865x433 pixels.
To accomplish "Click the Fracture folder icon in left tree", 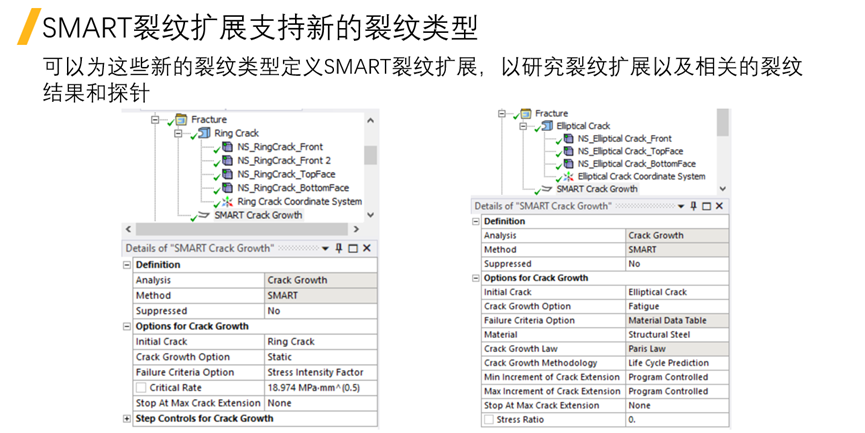I will [181, 119].
